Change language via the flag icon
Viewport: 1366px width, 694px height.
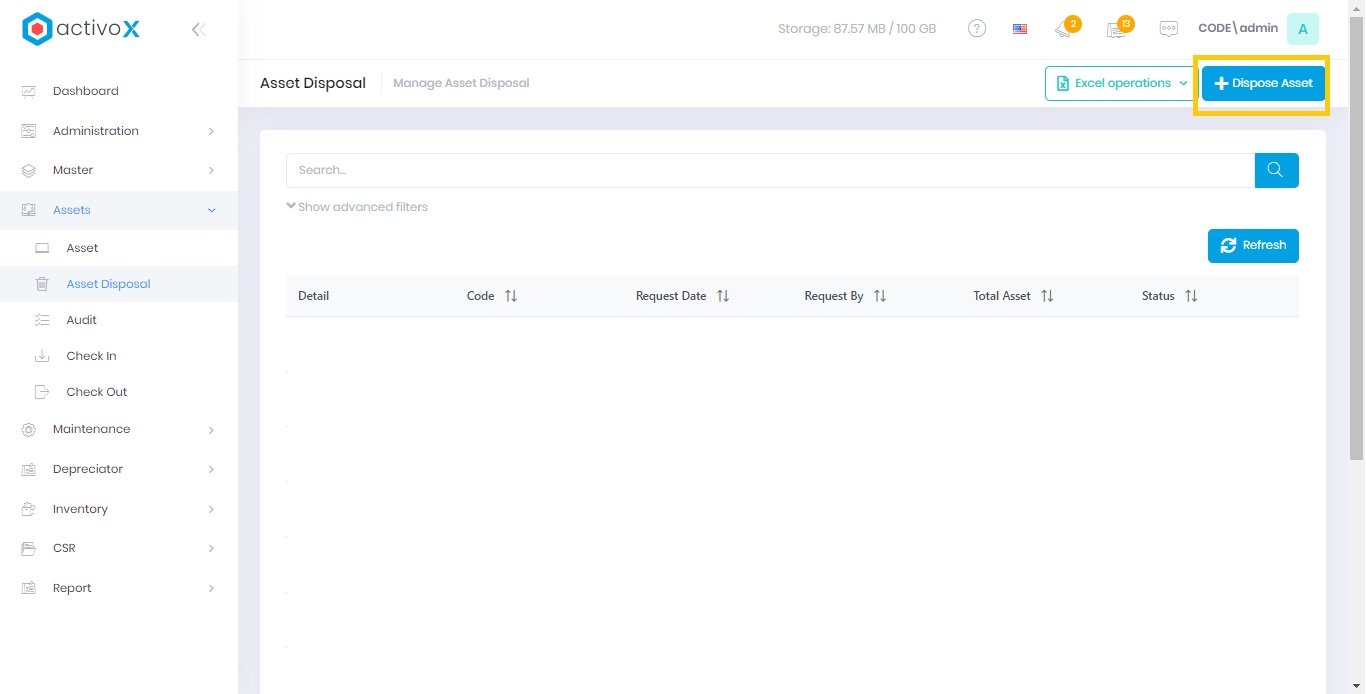pos(1020,29)
